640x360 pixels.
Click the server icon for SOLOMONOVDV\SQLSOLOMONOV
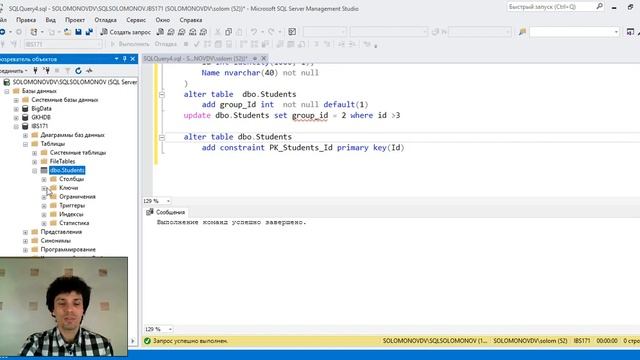pyautogui.click(x=7, y=82)
